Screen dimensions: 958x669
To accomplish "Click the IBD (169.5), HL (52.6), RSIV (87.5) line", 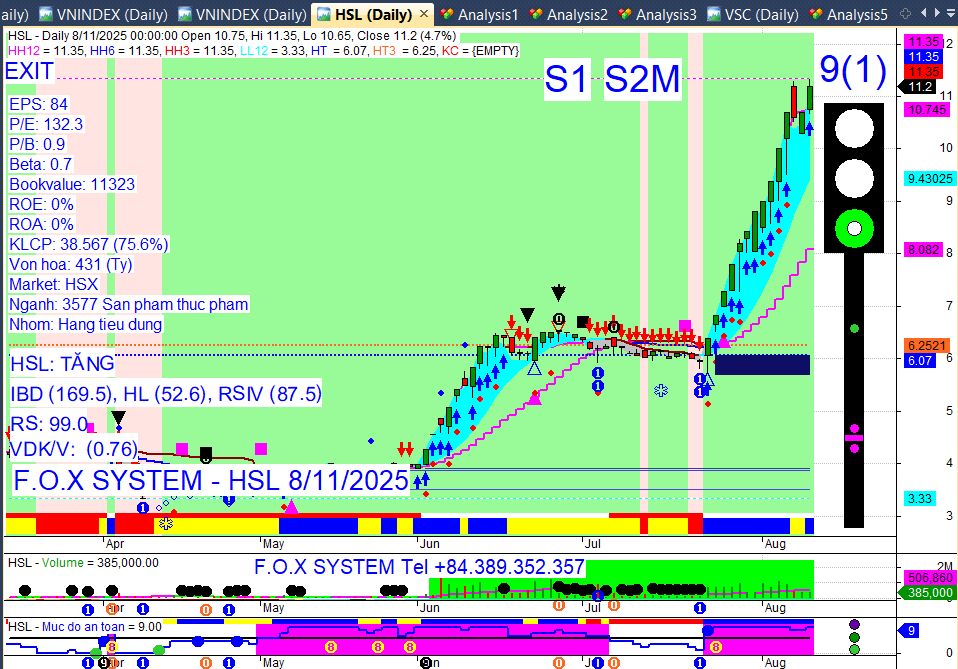I will point(166,394).
